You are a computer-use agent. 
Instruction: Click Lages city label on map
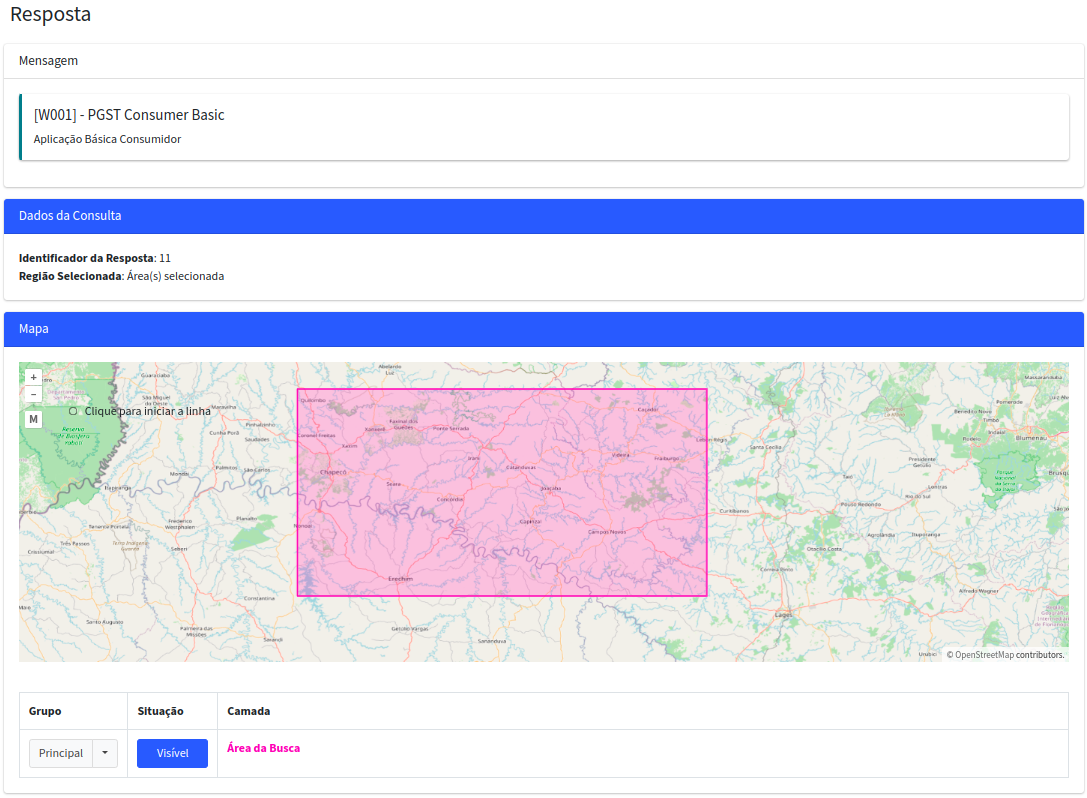tap(783, 615)
